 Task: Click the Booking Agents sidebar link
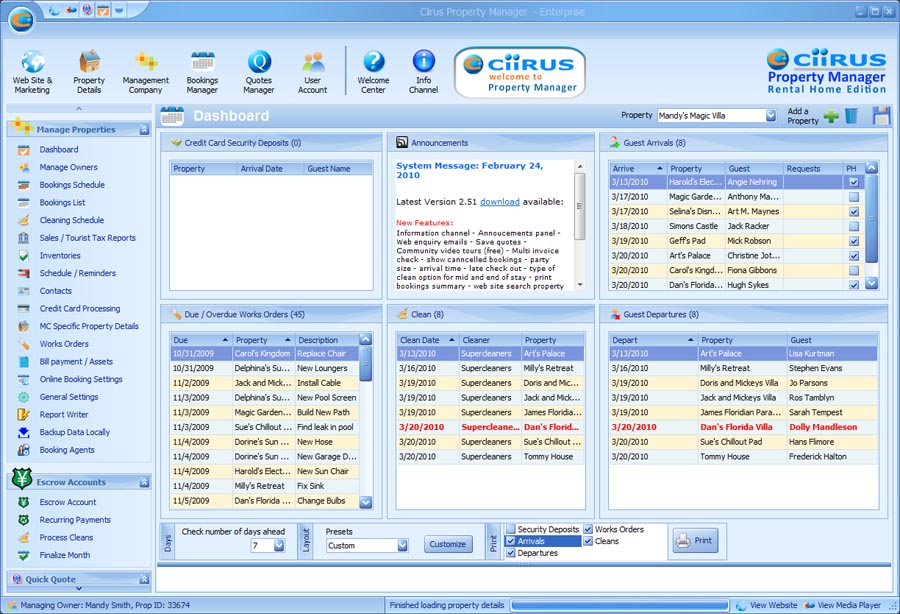[x=67, y=450]
